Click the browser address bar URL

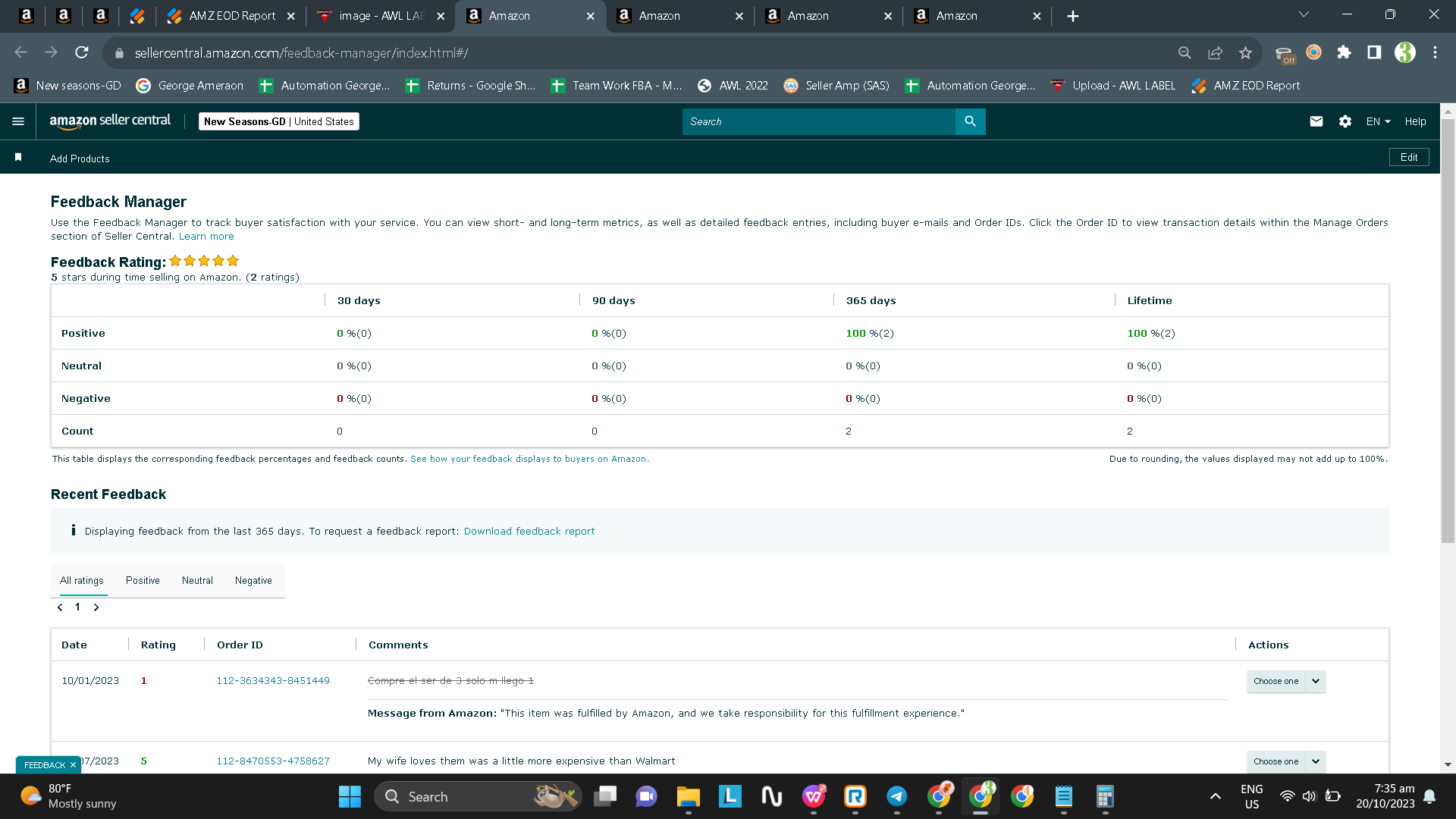click(x=302, y=53)
